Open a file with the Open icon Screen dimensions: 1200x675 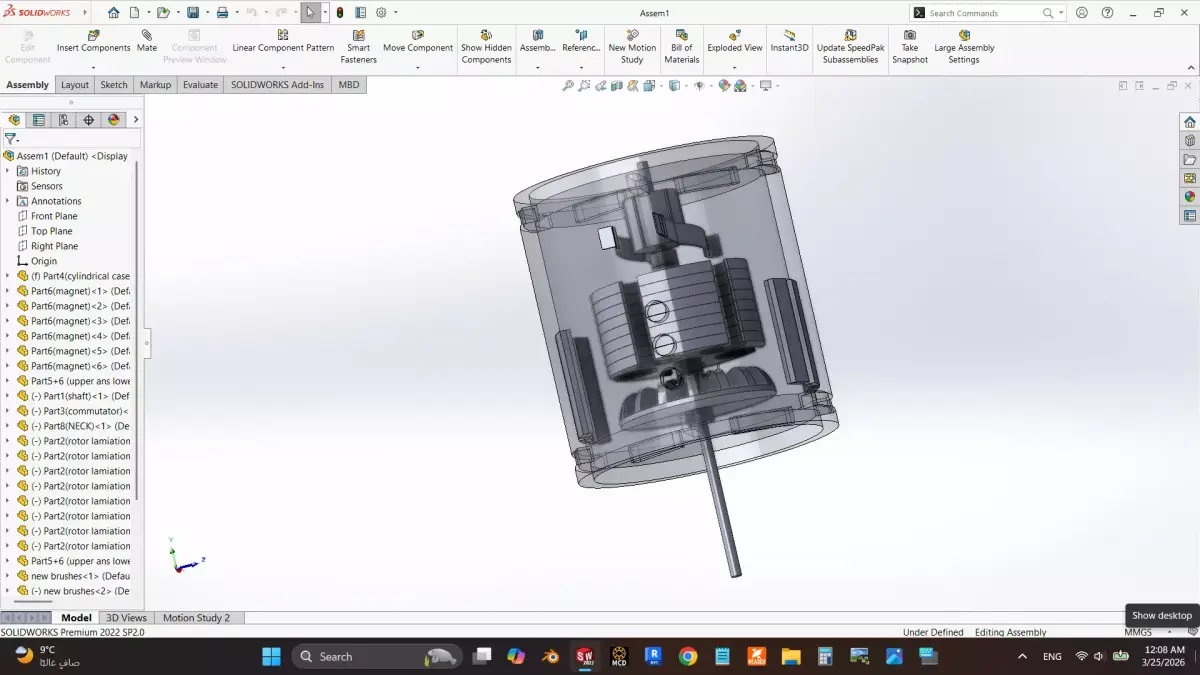click(x=163, y=13)
